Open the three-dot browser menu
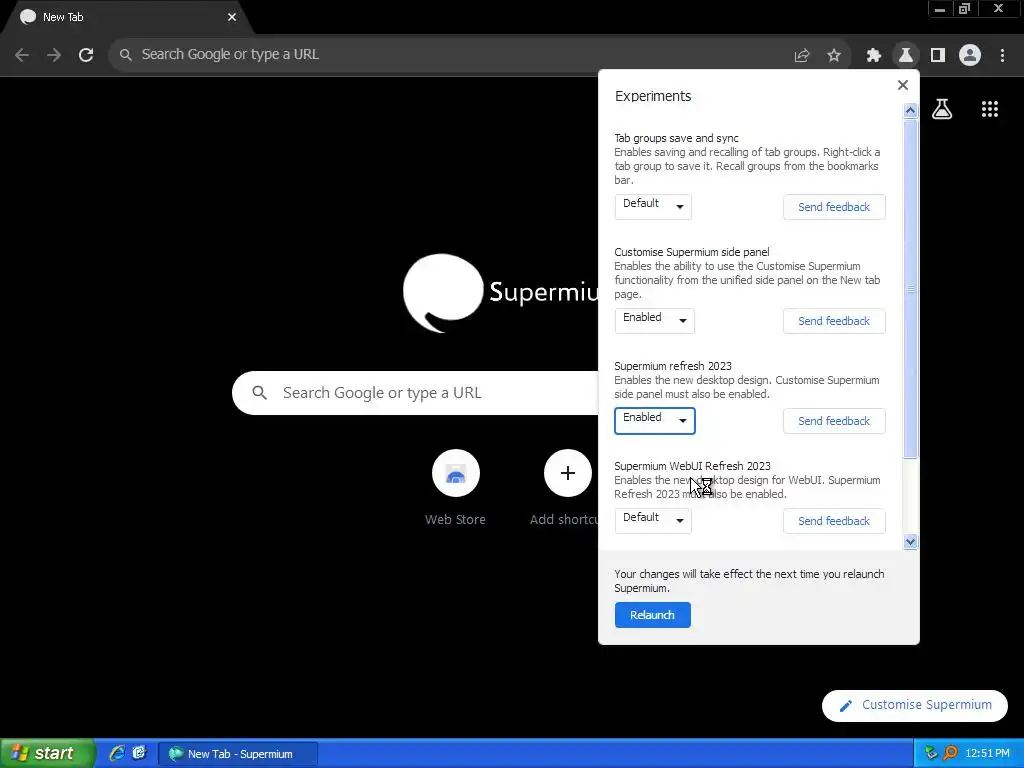This screenshot has height=768, width=1024. (1002, 56)
